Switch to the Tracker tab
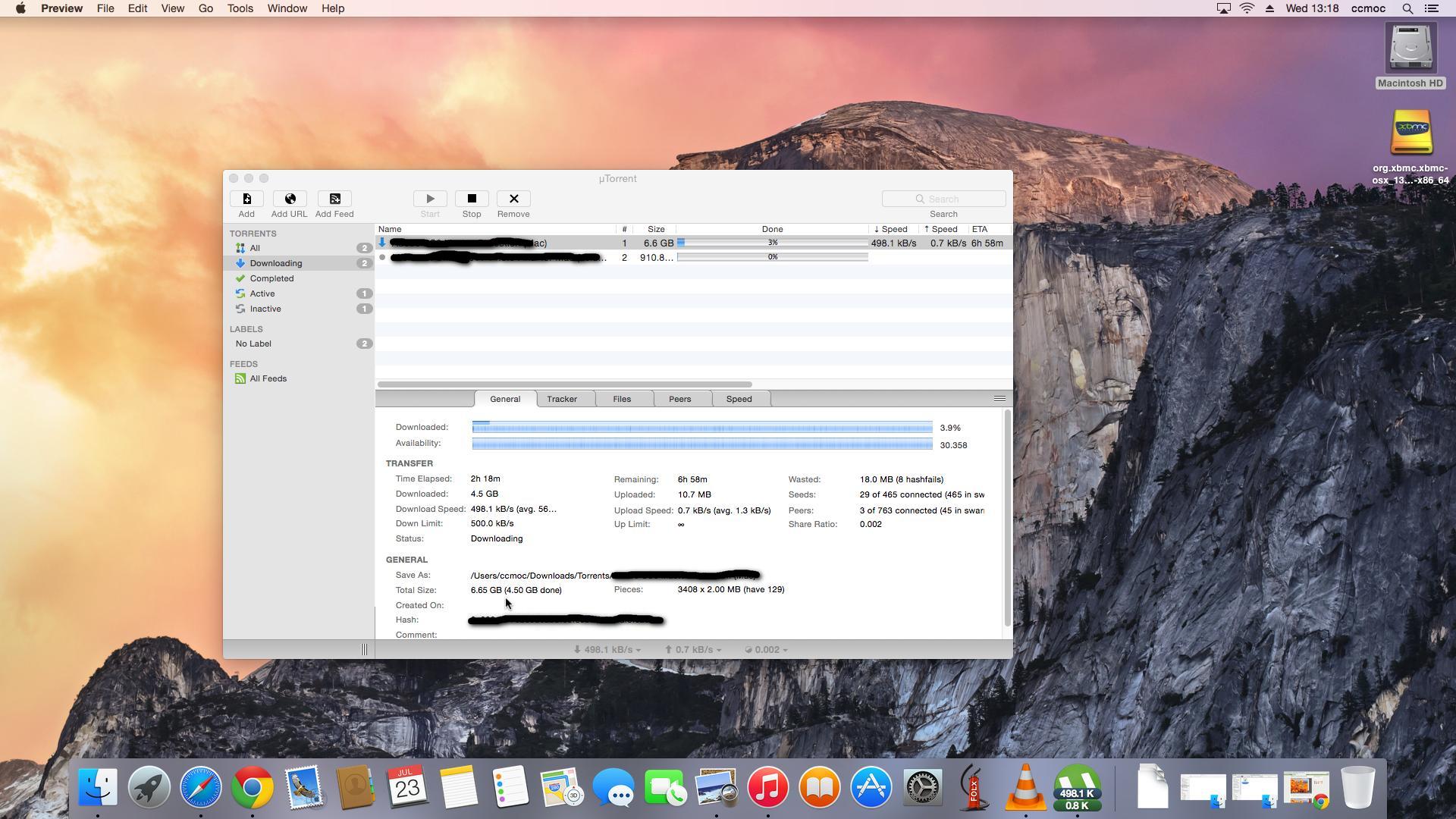 (x=562, y=399)
